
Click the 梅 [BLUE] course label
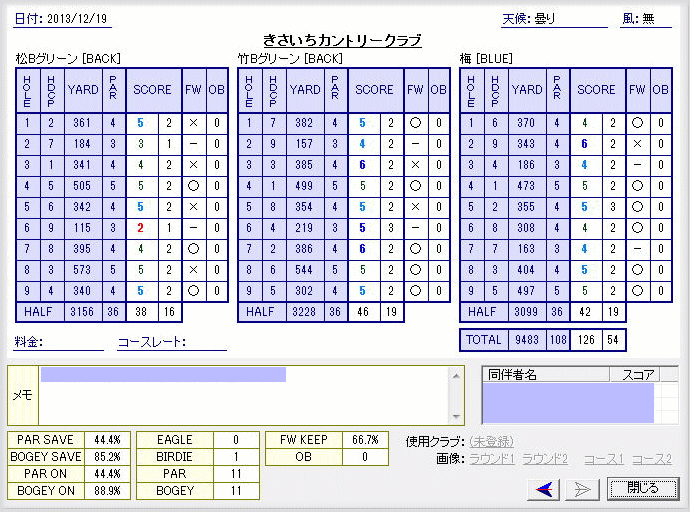pos(486,59)
